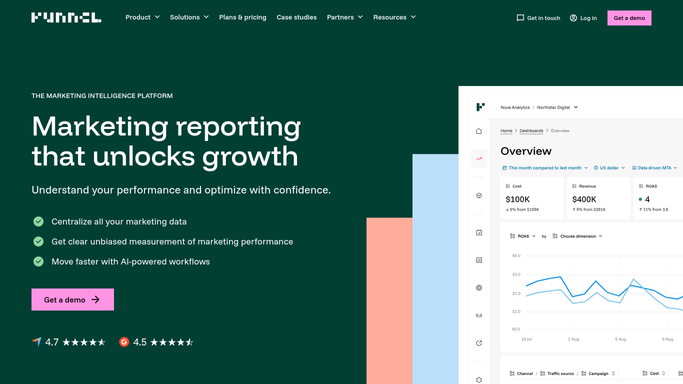683x384 pixels.
Task: Click the Home icon in the dashboard sidebar
Action: (479, 131)
